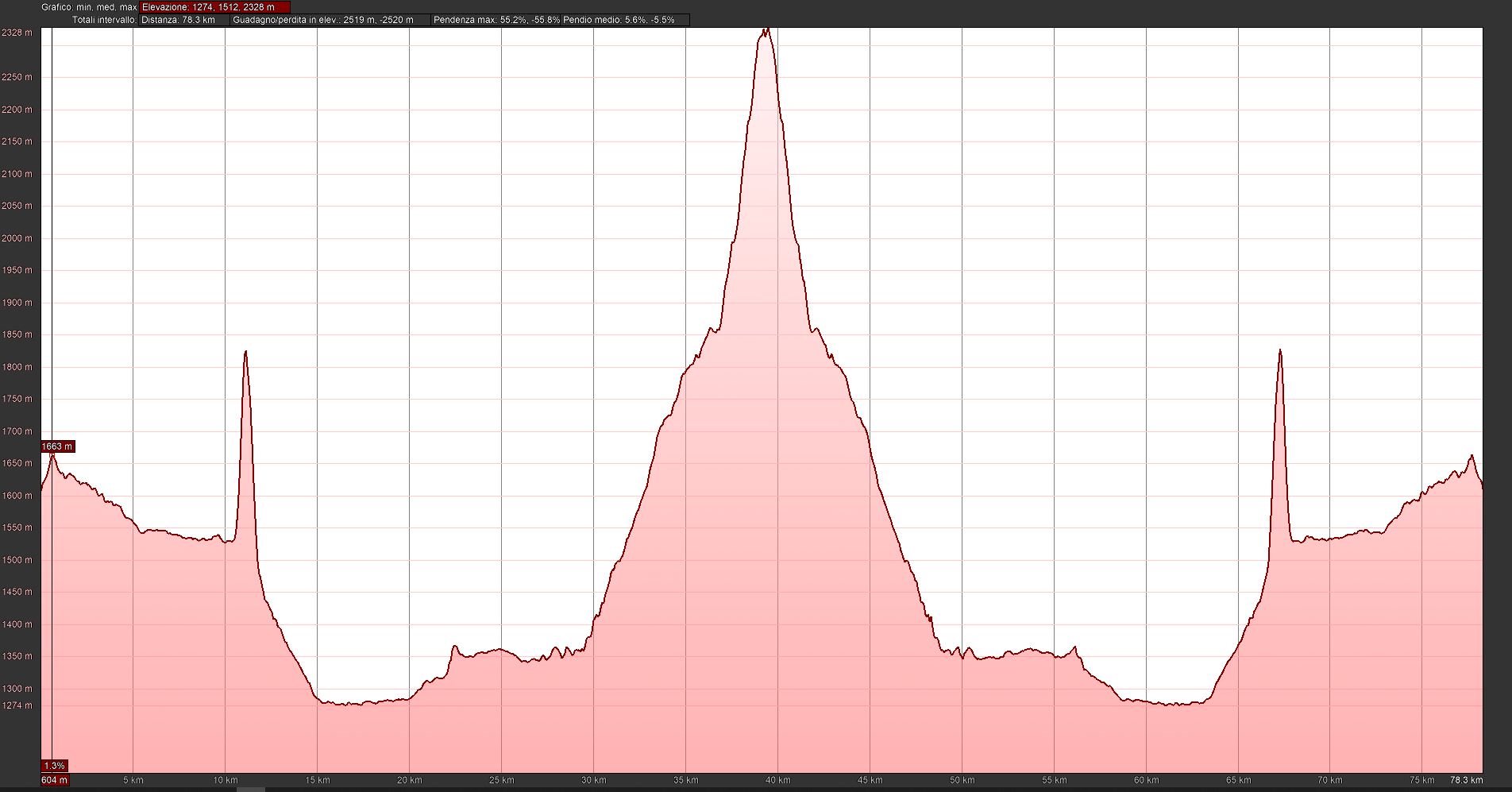Viewport: 1512px width, 792px height.
Task: Click the 604 m cursor distance label
Action: point(55,780)
